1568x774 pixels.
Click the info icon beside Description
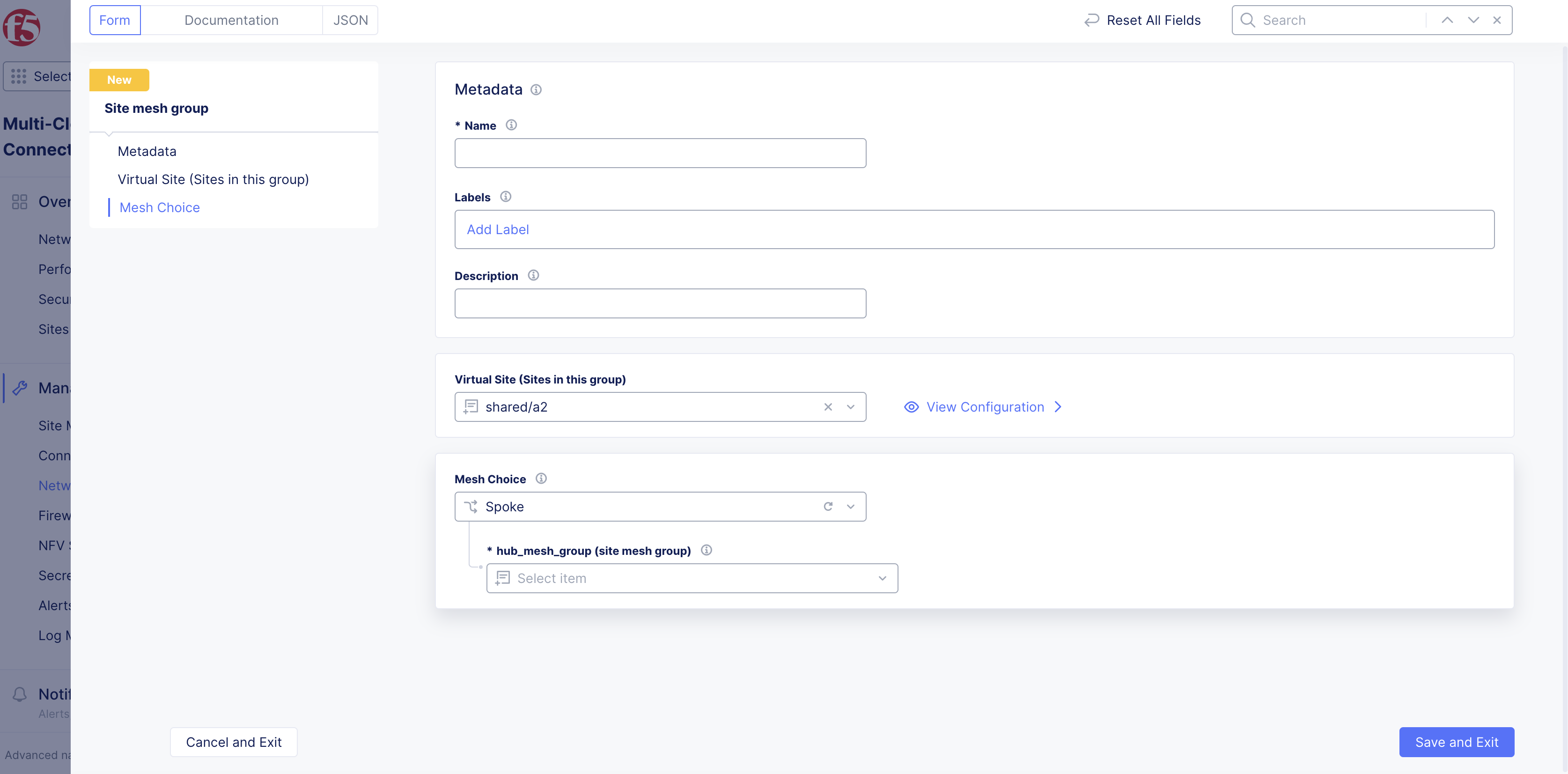533,275
